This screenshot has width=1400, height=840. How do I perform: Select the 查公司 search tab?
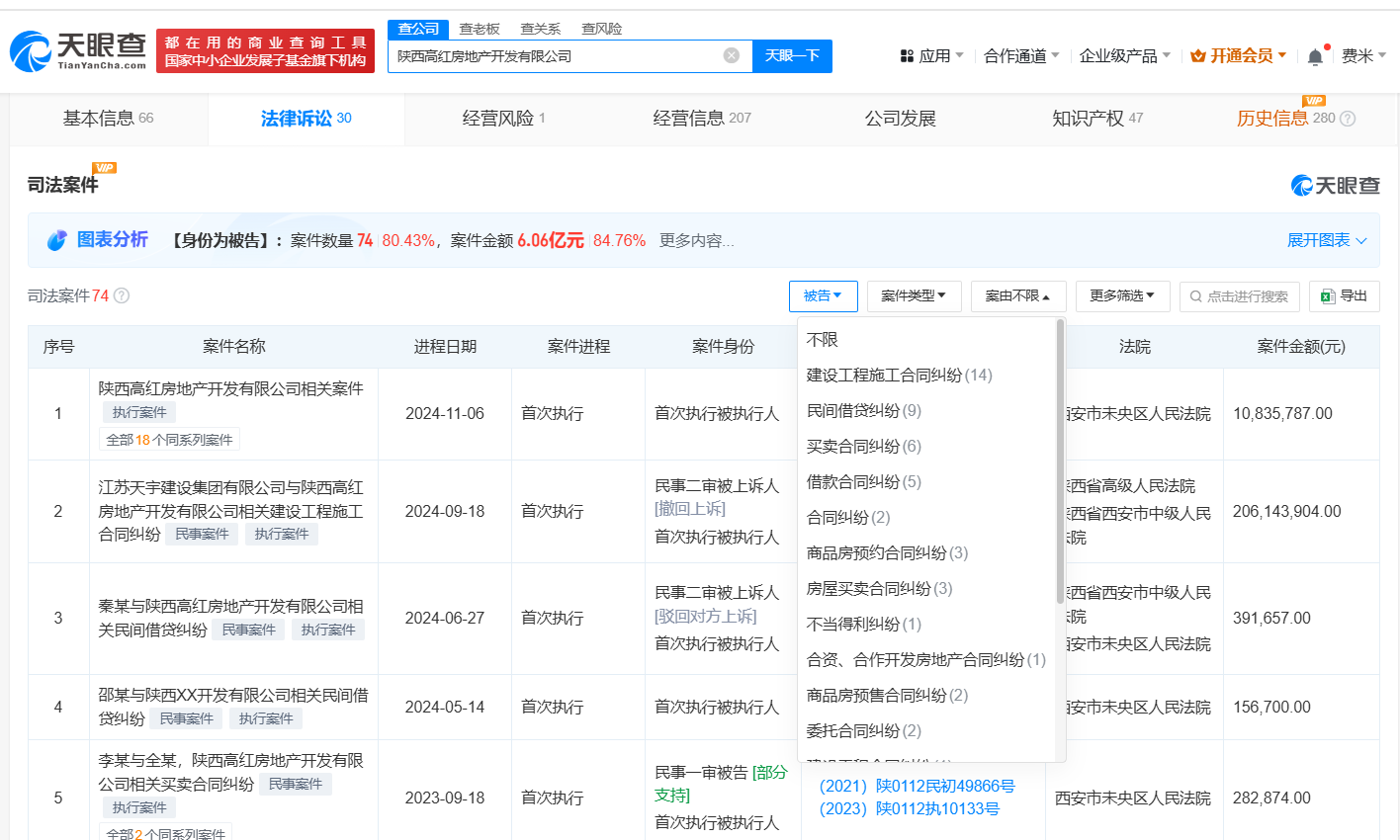418,29
